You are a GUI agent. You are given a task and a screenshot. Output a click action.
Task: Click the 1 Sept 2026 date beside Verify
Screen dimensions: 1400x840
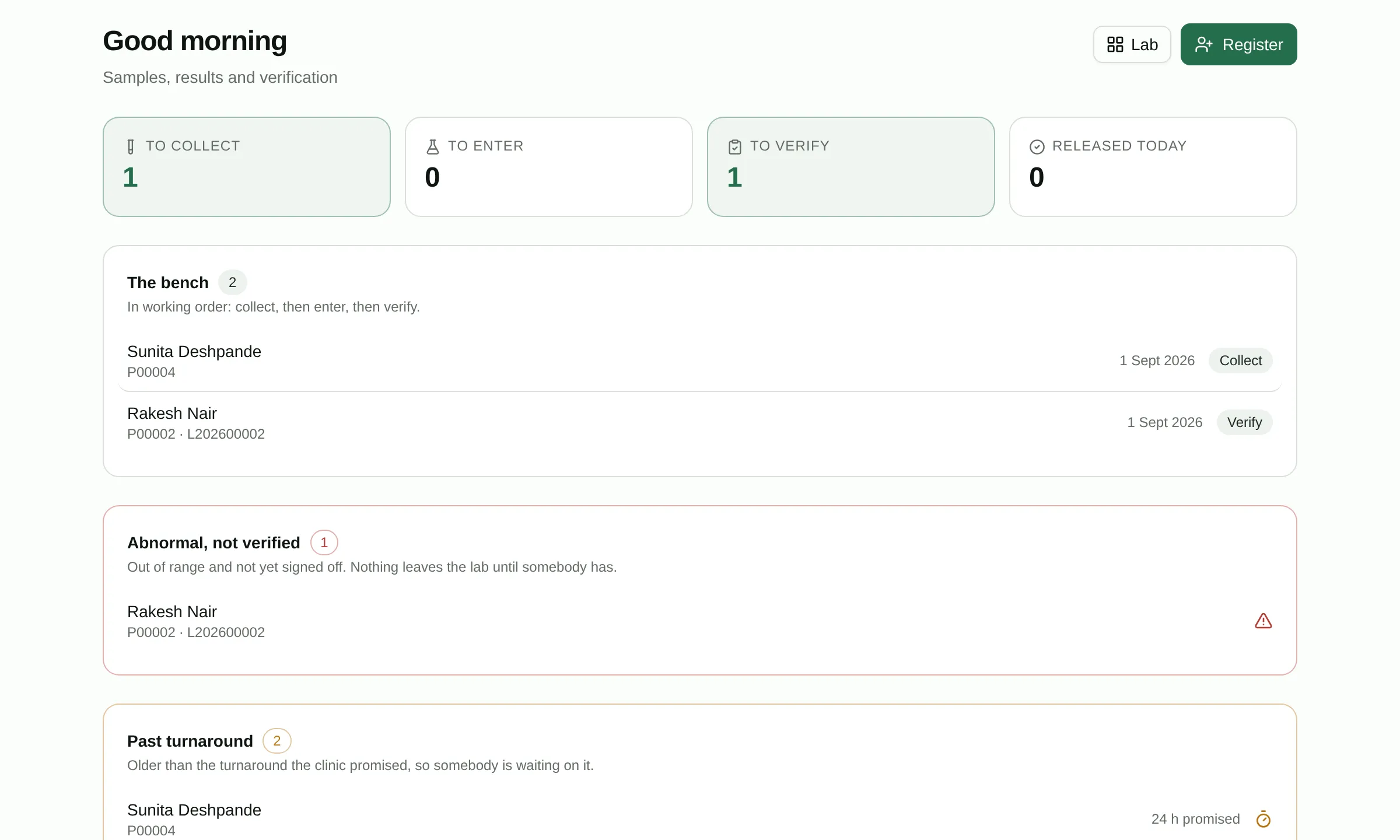pos(1164,422)
